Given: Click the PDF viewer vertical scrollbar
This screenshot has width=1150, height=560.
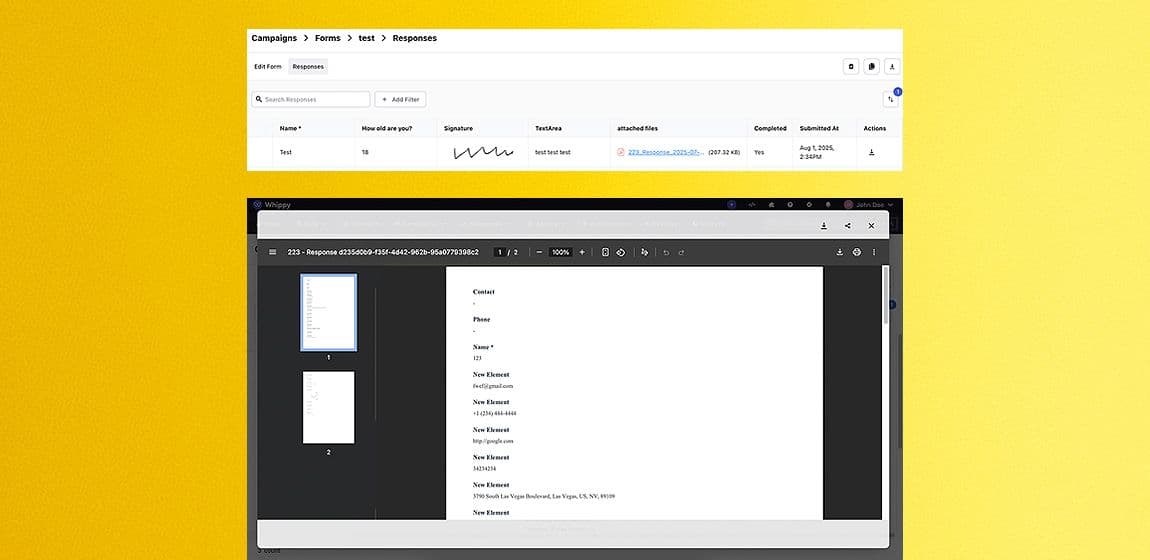Looking at the screenshot, I should (885, 295).
